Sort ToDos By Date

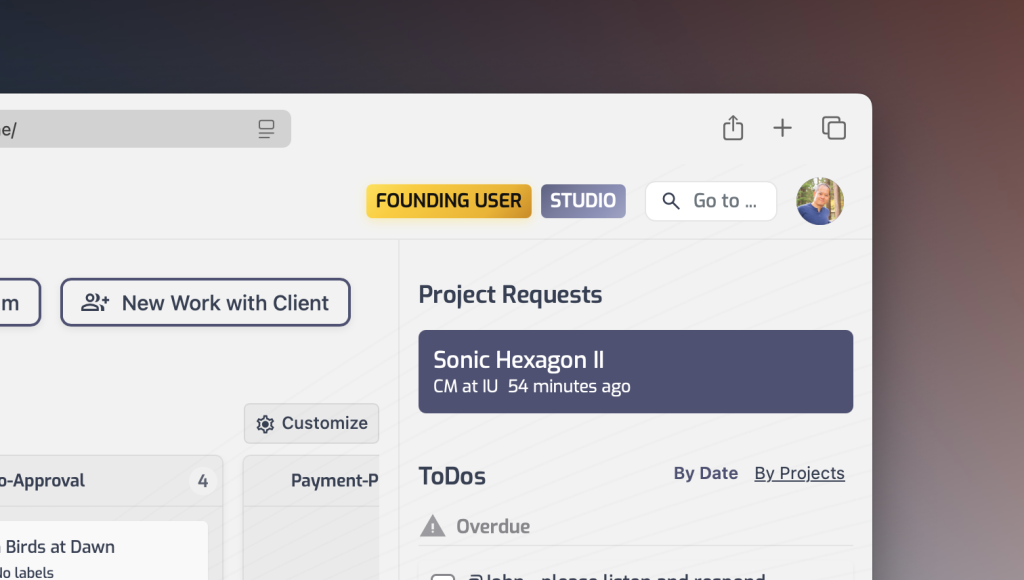point(705,473)
